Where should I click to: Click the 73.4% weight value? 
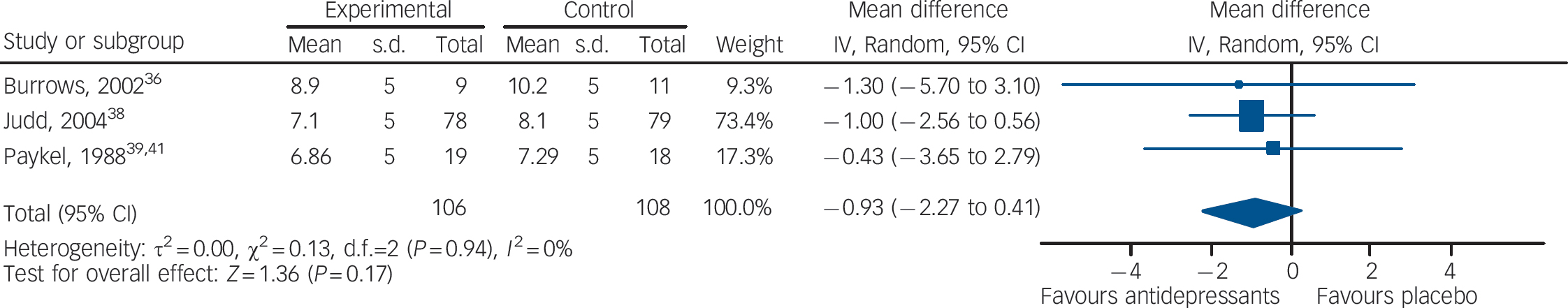click(743, 122)
